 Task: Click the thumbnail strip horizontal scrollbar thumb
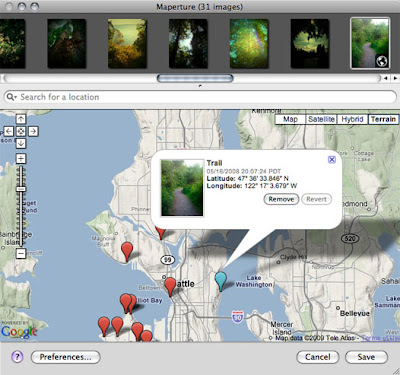tap(195, 78)
